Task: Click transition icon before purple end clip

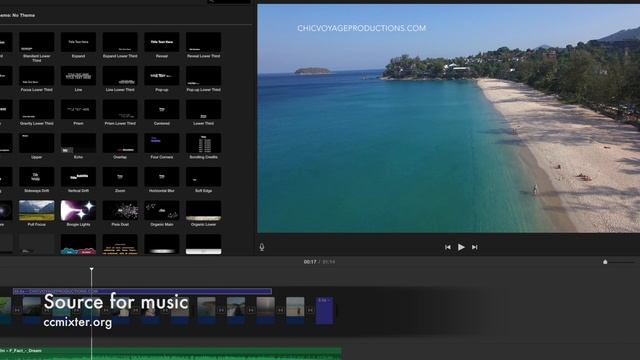Action: (310, 310)
